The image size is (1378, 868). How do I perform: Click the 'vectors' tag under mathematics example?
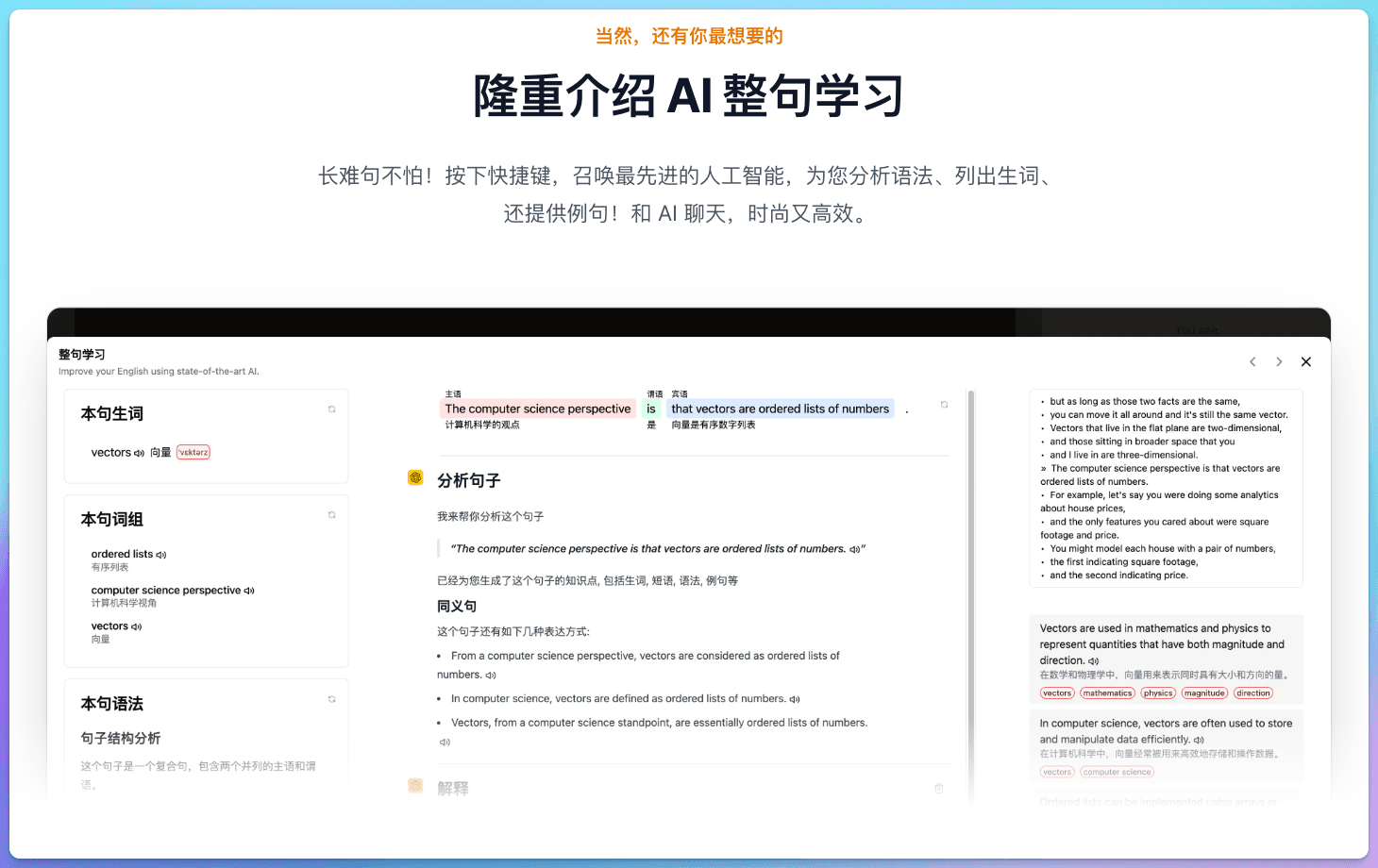1057,693
